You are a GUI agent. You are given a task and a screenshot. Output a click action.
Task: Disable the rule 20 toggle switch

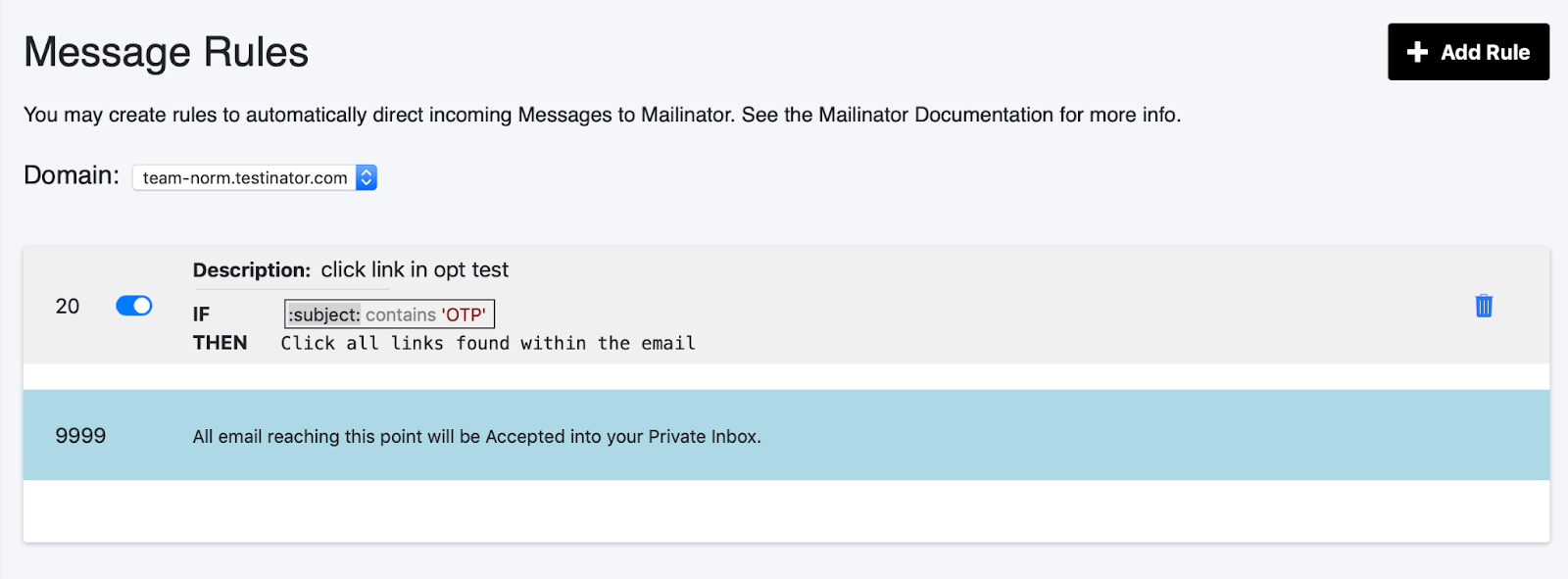tap(134, 306)
